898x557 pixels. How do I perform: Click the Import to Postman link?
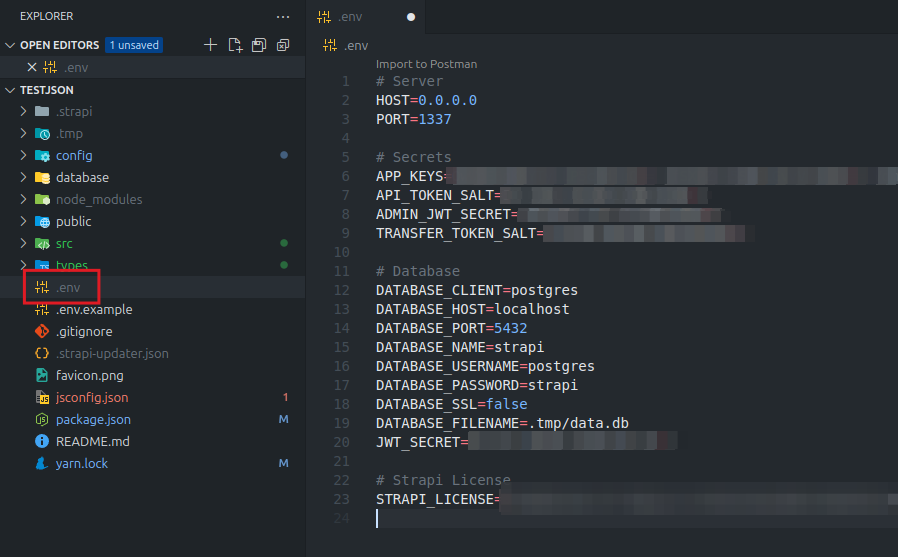click(426, 64)
